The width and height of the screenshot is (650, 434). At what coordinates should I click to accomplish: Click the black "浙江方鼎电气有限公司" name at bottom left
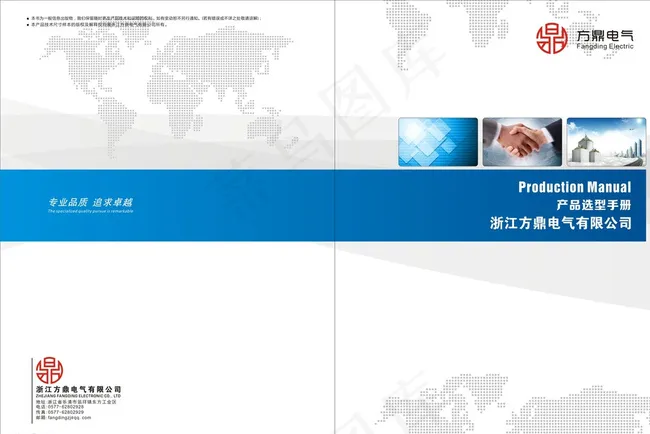(x=79, y=389)
